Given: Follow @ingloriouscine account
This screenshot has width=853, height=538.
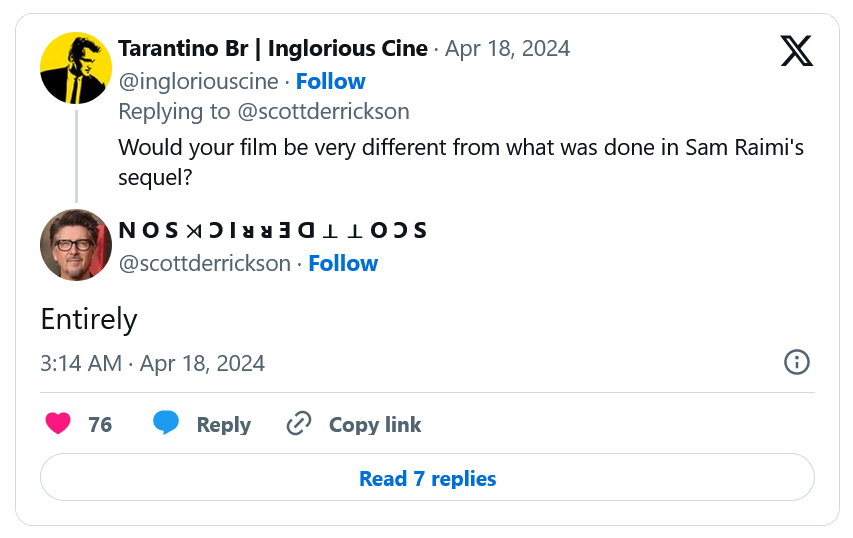Looking at the screenshot, I should pos(331,82).
